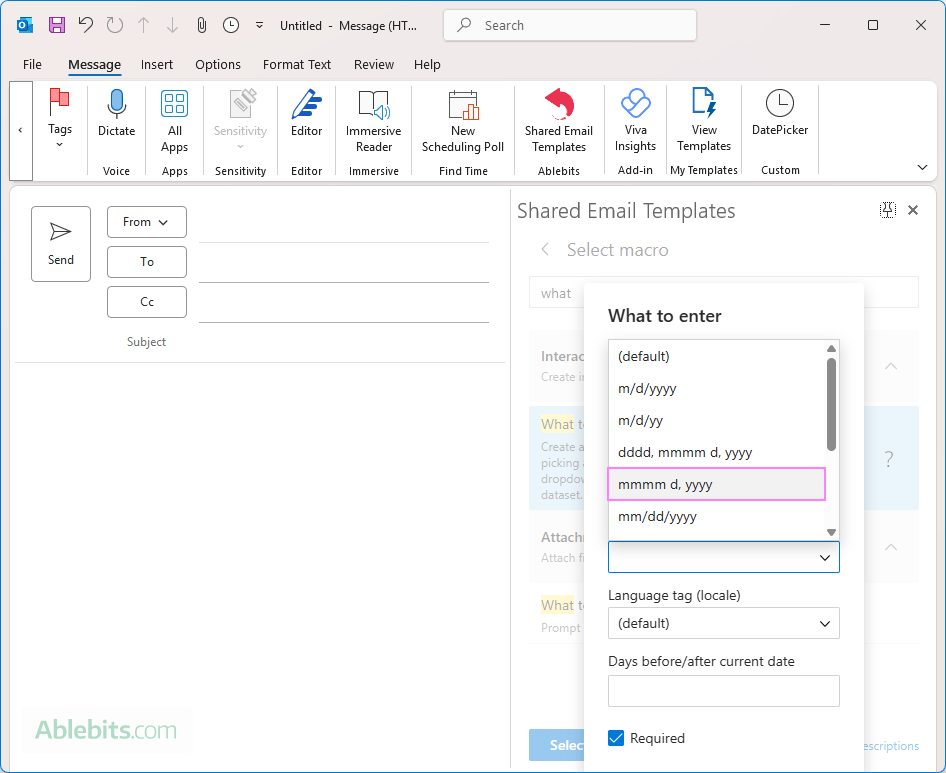The height and width of the screenshot is (773, 946).
Task: Click Days before/after current date field
Action: click(723, 691)
